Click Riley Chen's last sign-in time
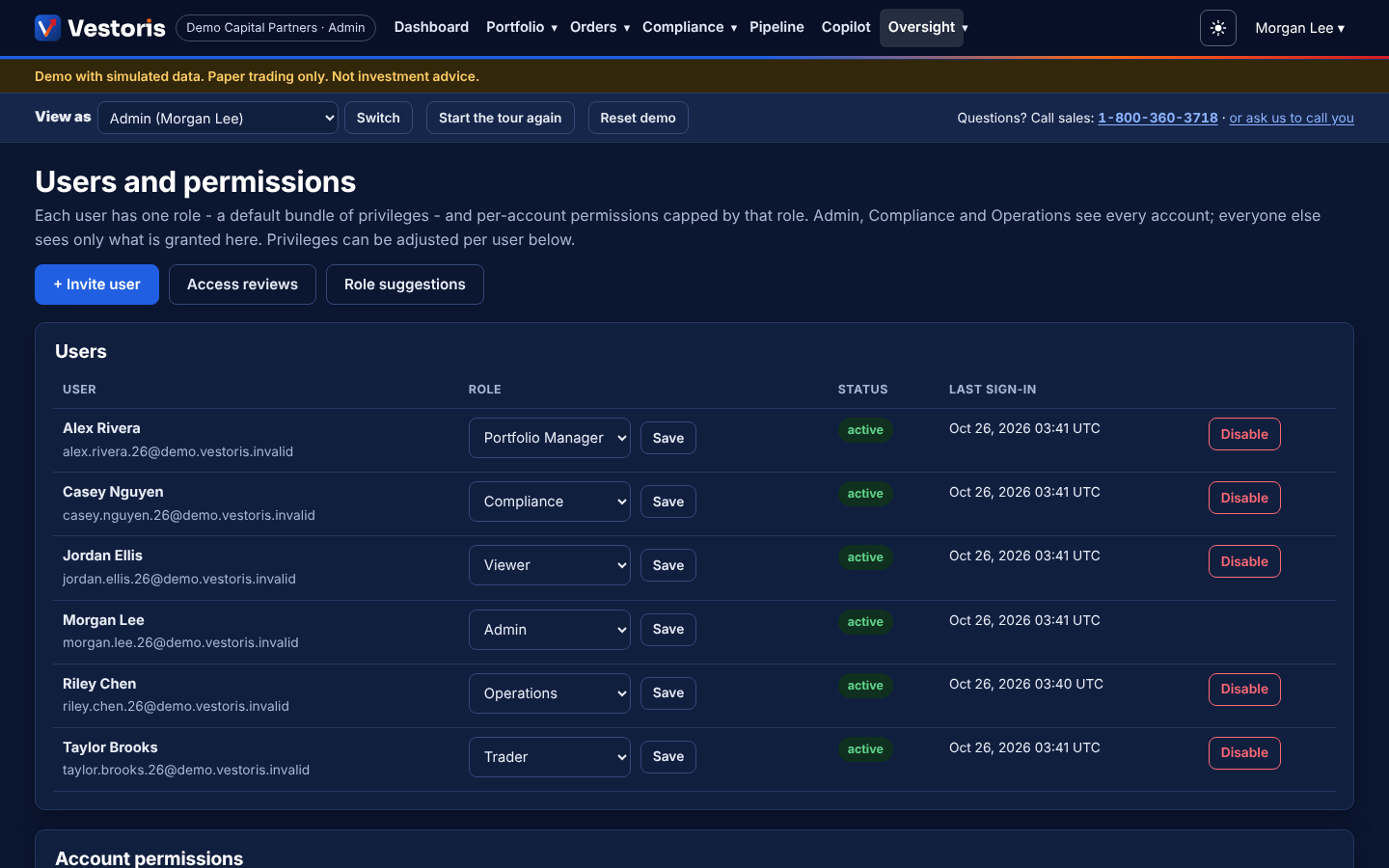1389x868 pixels. tap(1026, 684)
